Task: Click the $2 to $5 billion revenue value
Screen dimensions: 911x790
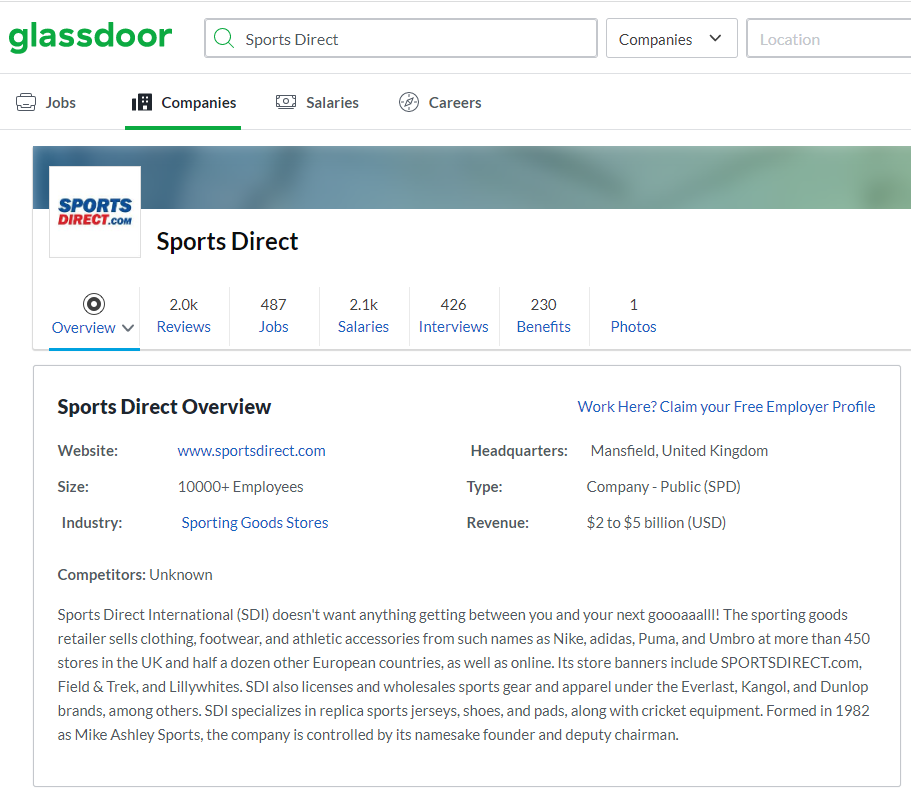Action: [x=657, y=523]
